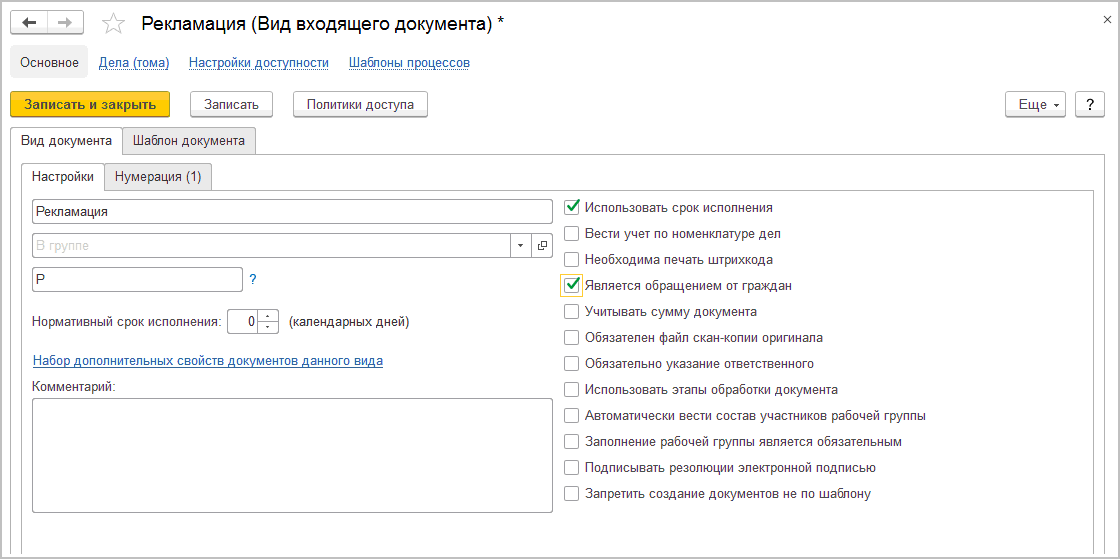
Task: Enable "Вести учет по номенклатуре дел"
Action: 572,234
